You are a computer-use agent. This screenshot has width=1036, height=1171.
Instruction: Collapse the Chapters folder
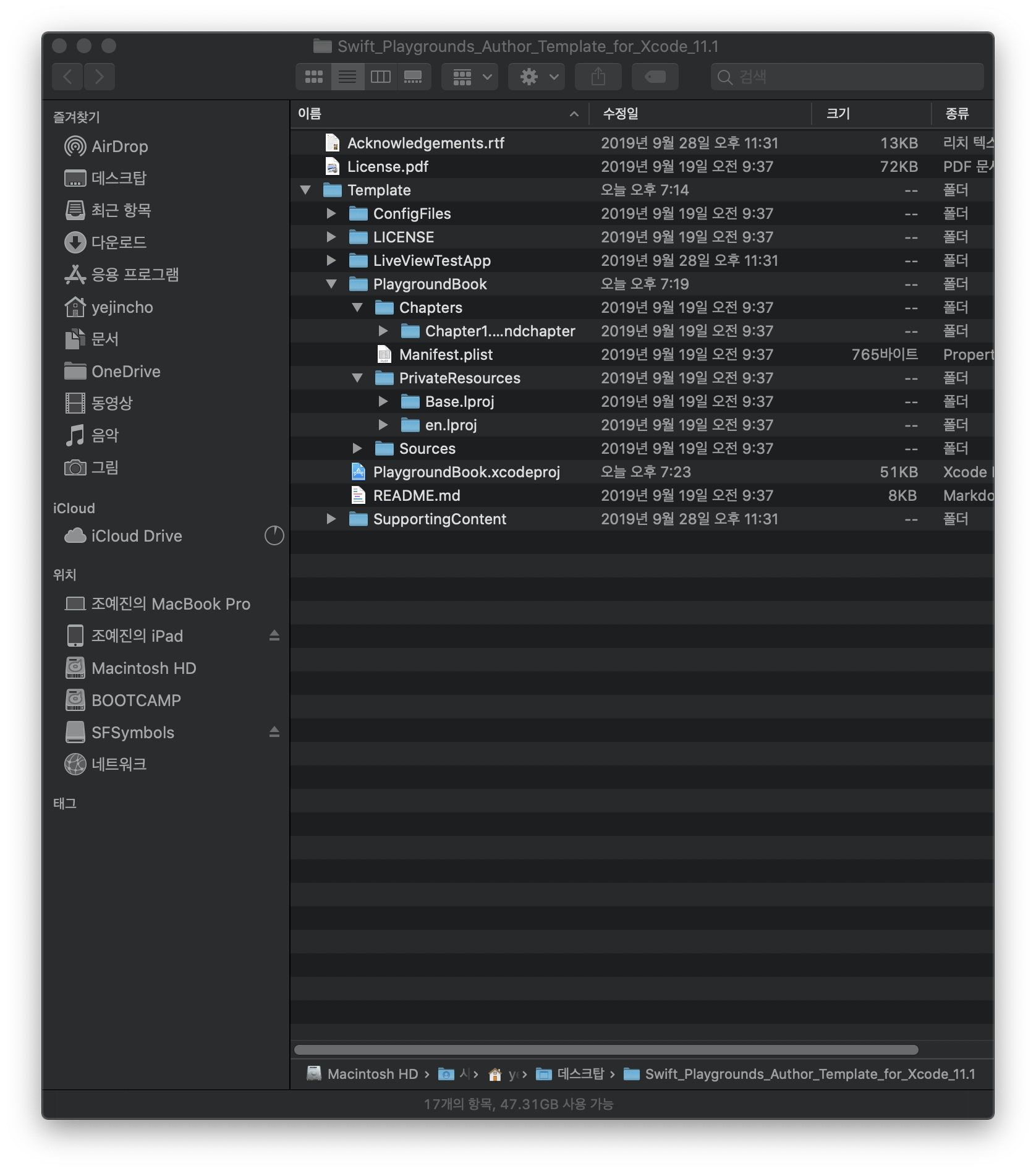tap(357, 307)
